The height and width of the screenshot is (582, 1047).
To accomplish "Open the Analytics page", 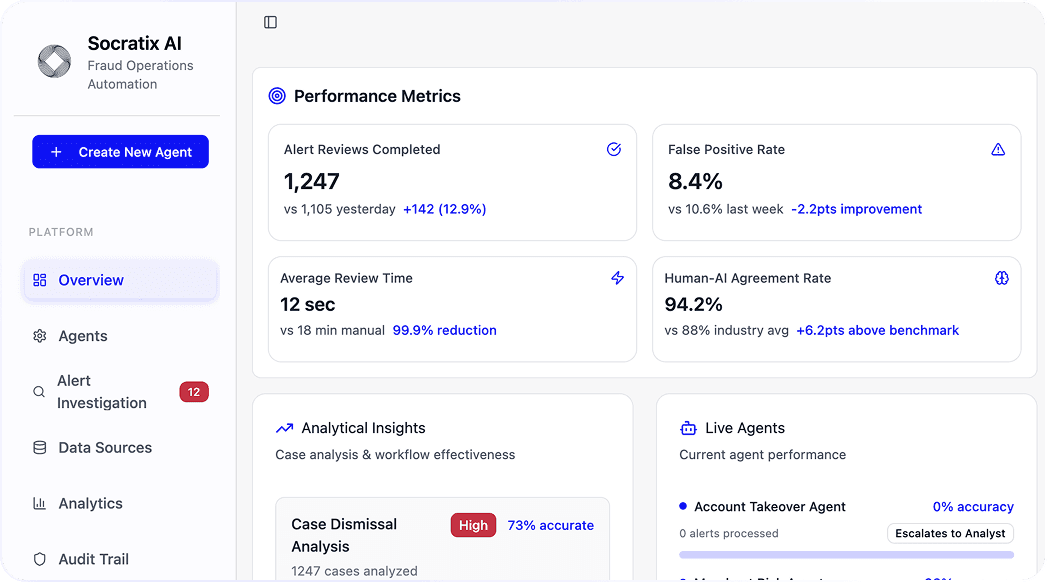I will 90,504.
